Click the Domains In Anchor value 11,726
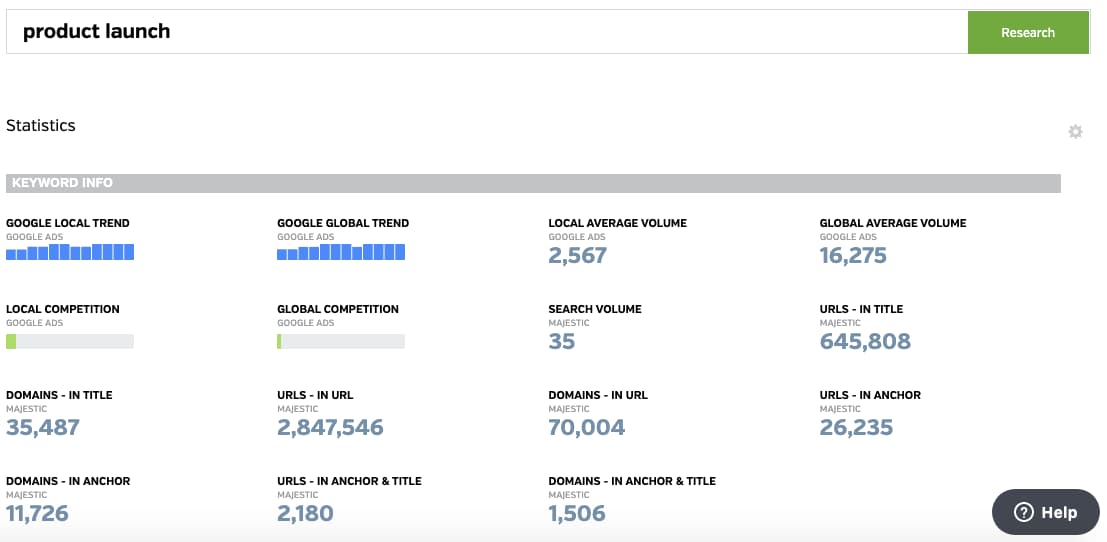 click(x=37, y=513)
